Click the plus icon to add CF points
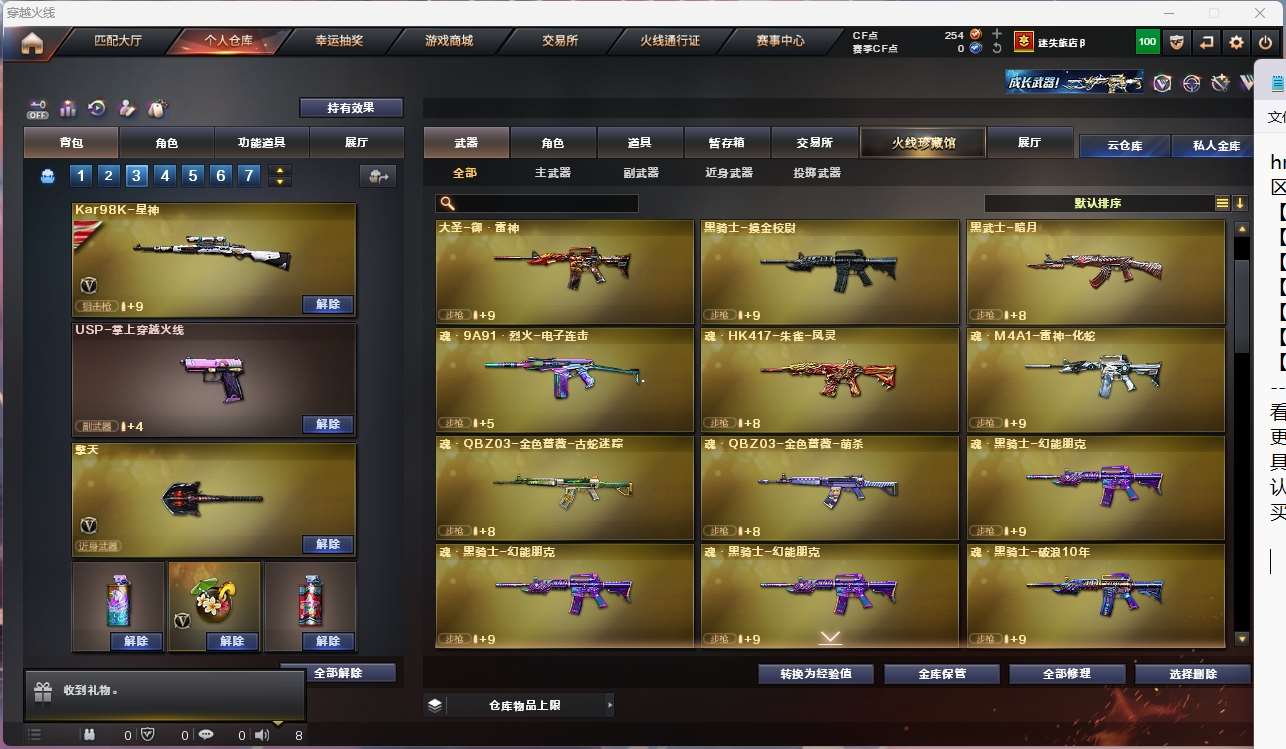This screenshot has width=1286, height=749. (x=996, y=34)
